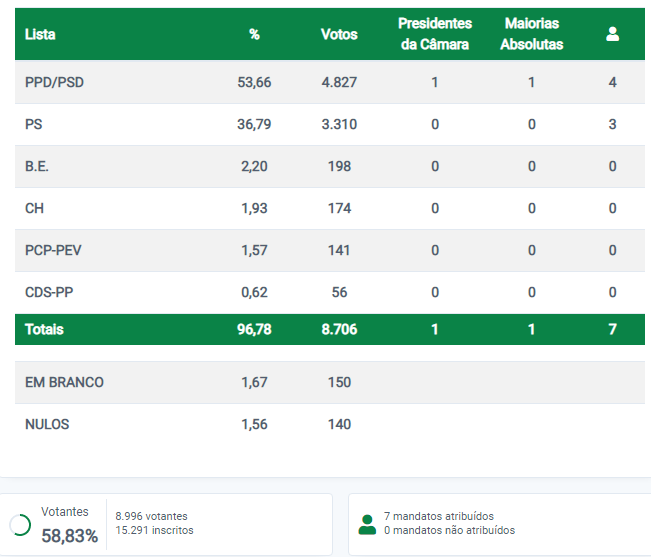Click the green person icon beside mandatos atribuídos
This screenshot has width=651, height=557.
(367, 524)
